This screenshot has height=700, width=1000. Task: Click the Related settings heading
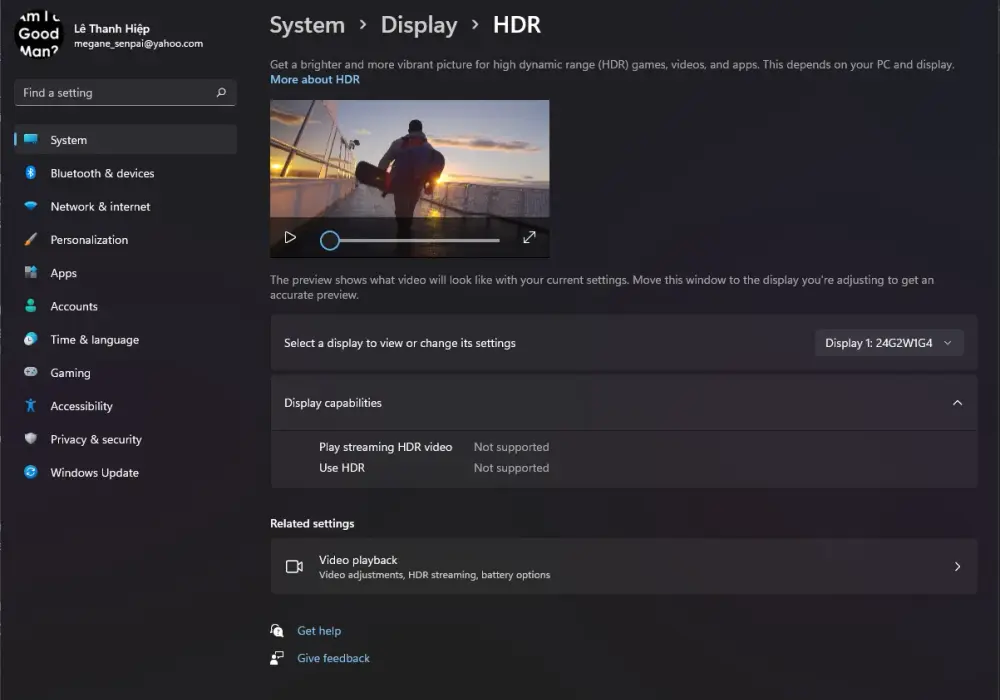(x=312, y=523)
